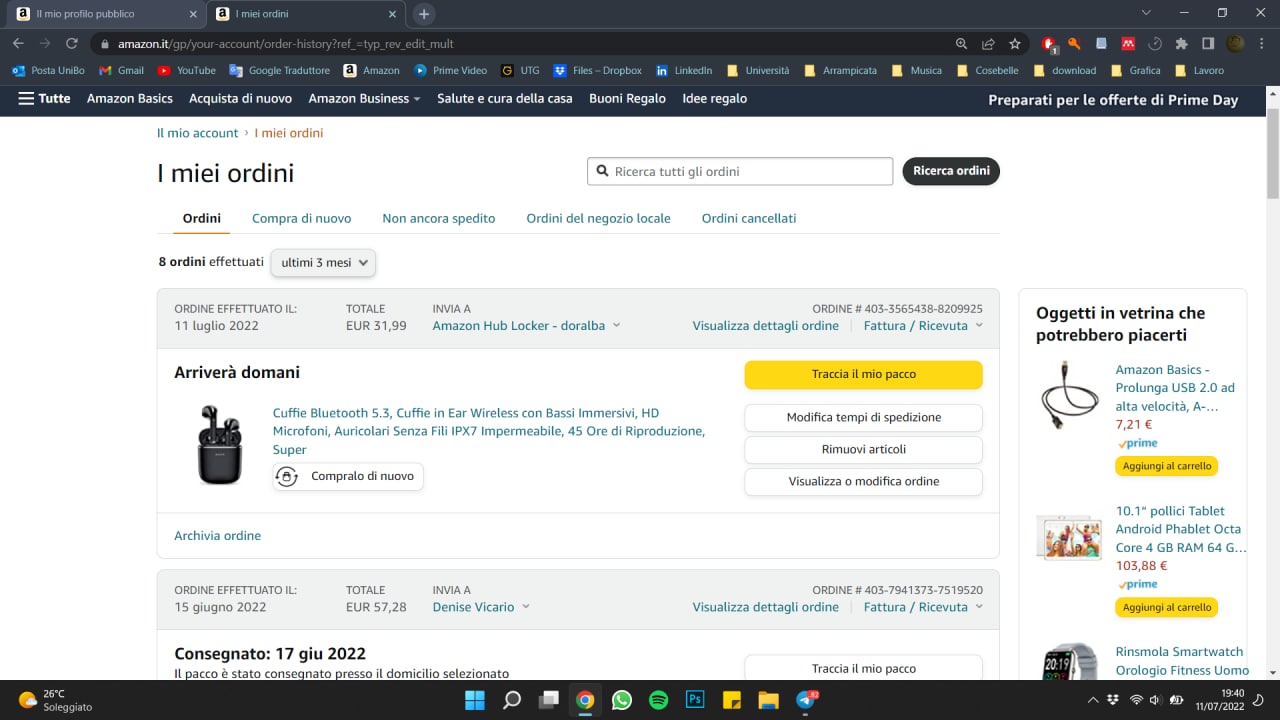Select the Non ancora spedito tab
1280x720 pixels.
tap(438, 218)
